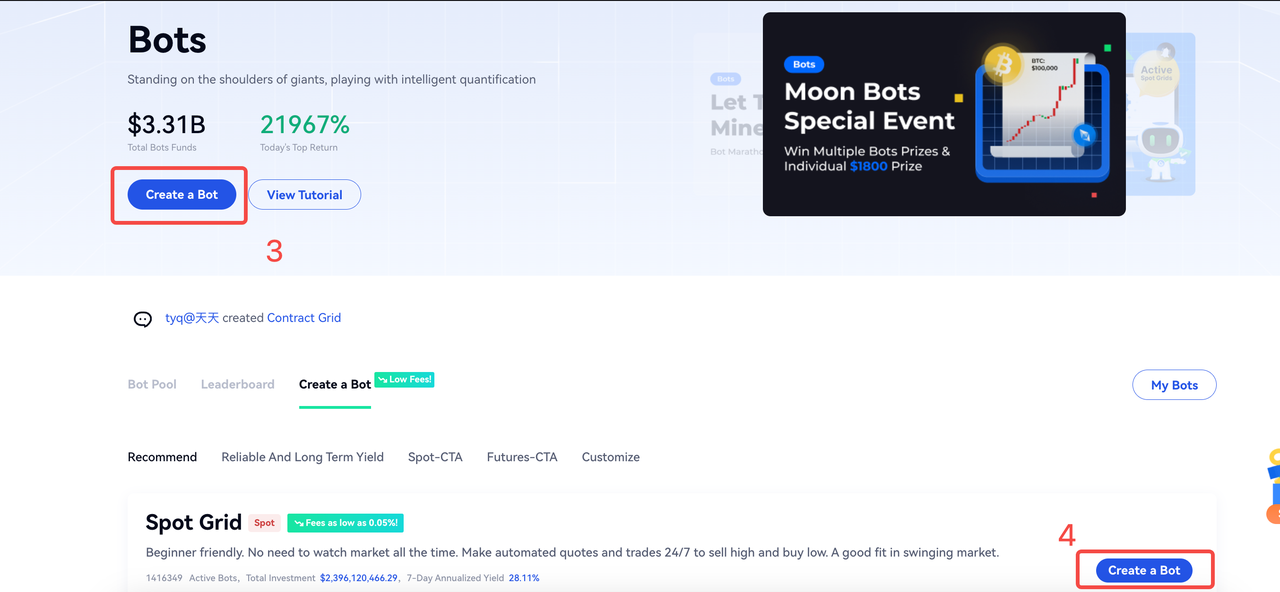Open the Leaderboard tab
Viewport: 1280px width, 592px height.
(x=237, y=385)
